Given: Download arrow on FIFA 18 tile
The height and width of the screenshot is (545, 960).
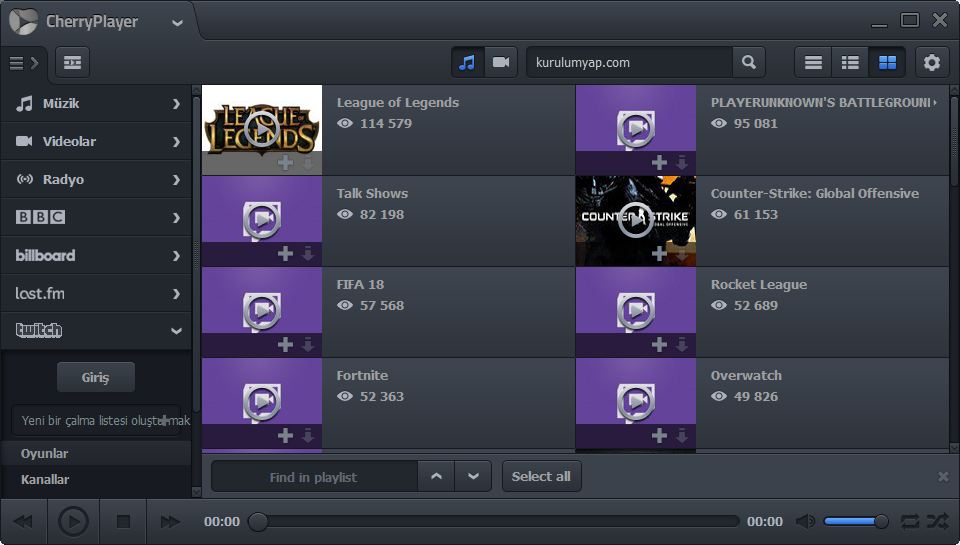Looking at the screenshot, I should tap(308, 345).
